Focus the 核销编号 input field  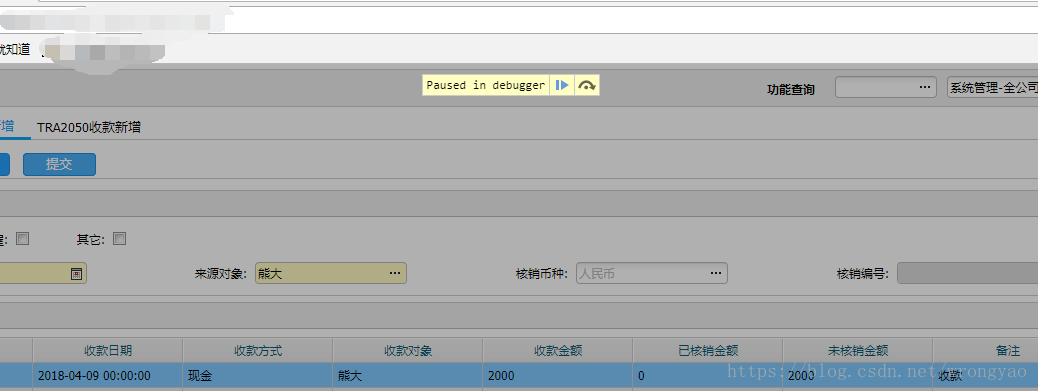click(967, 273)
